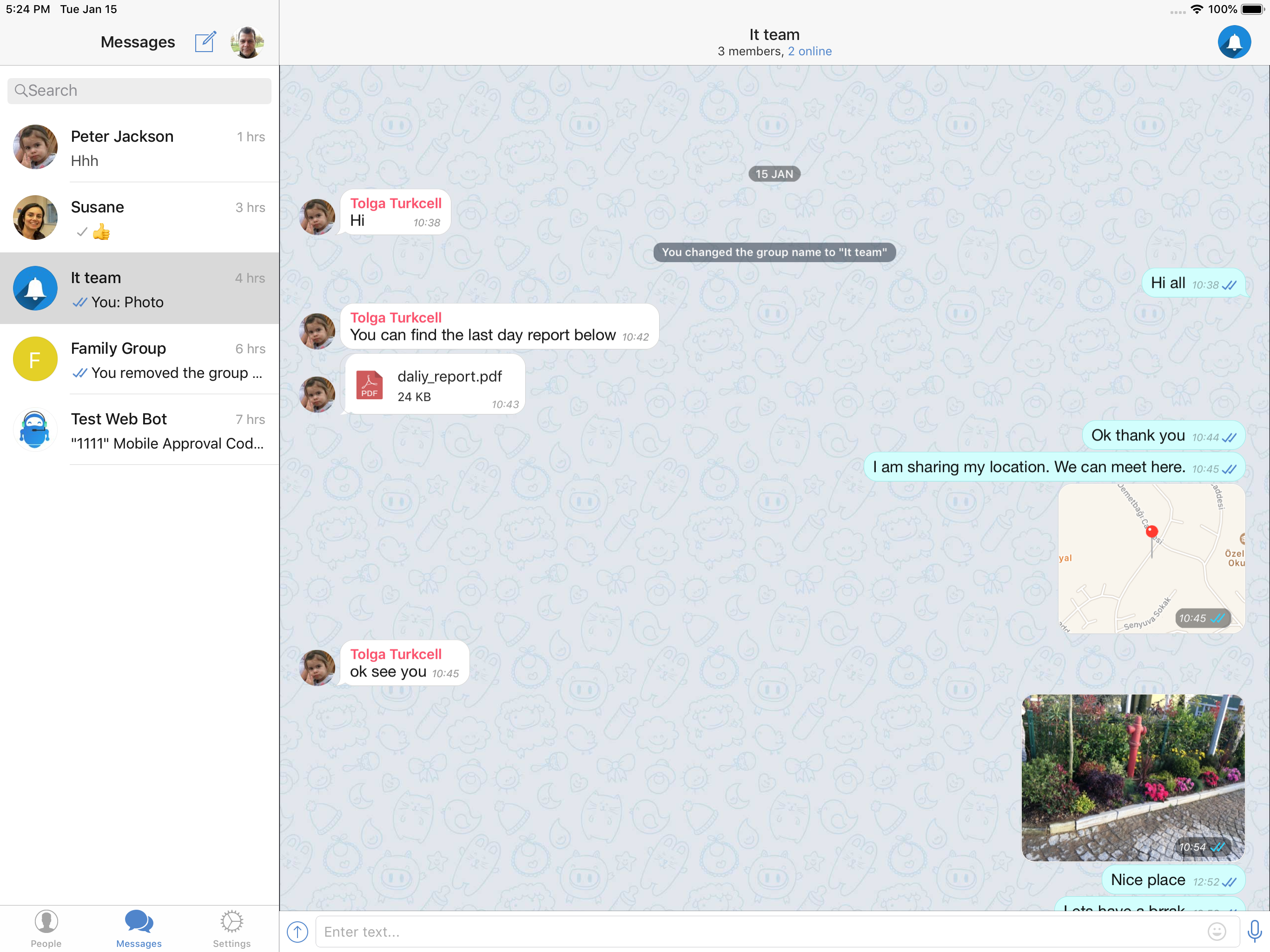This screenshot has width=1270, height=952.
Task: Click the Wi-Fi status icon
Action: point(1197,9)
